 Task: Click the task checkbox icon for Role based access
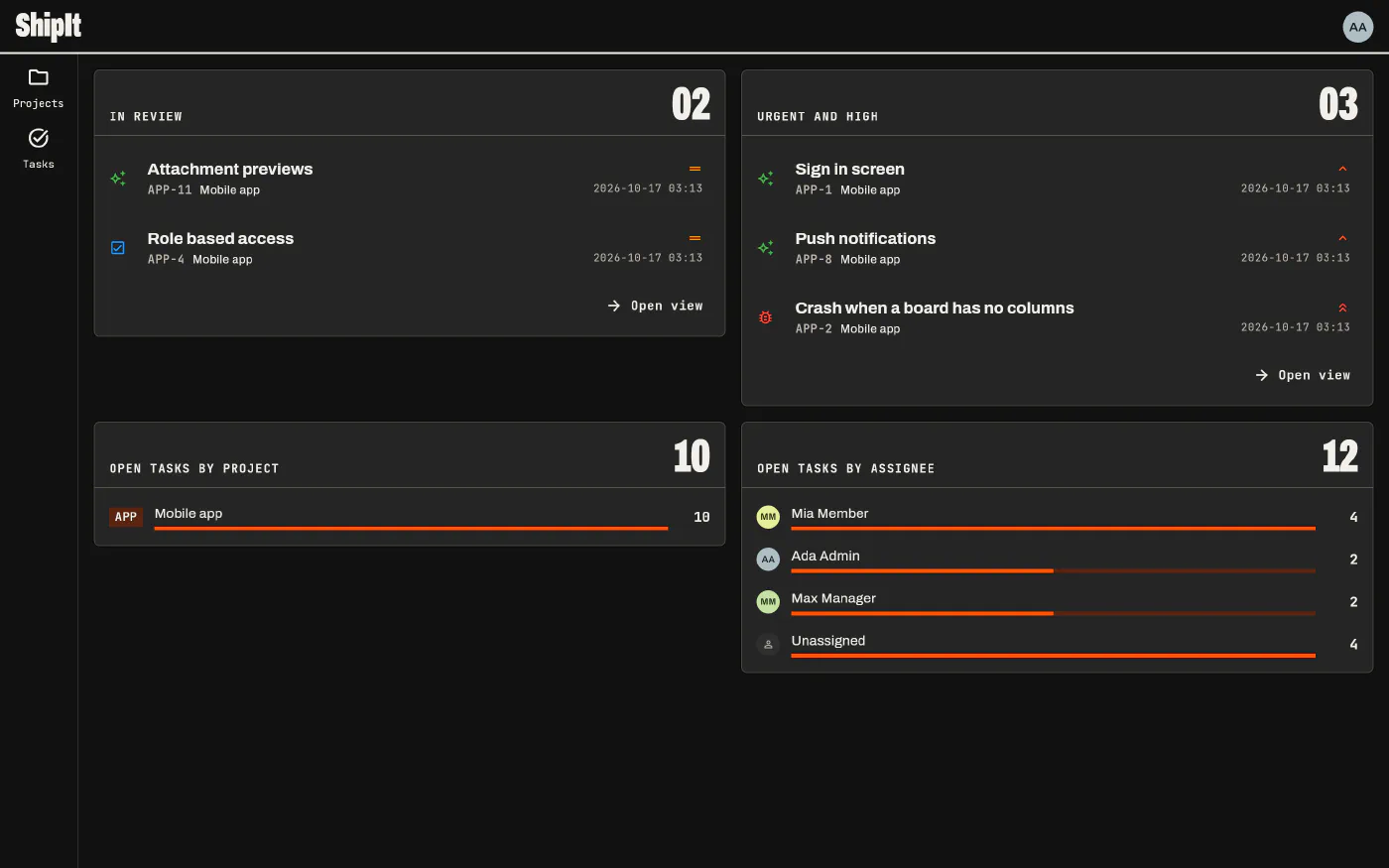[x=118, y=248]
